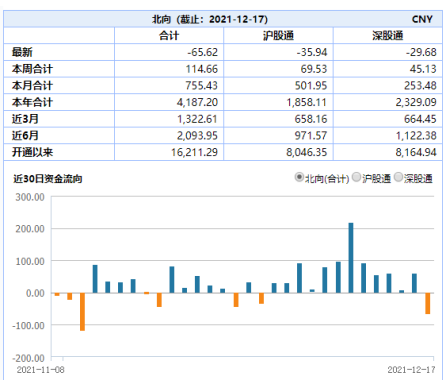Click the last orange bar on 2021-12-17
The height and width of the screenshot is (381, 446).
[x=427, y=303]
